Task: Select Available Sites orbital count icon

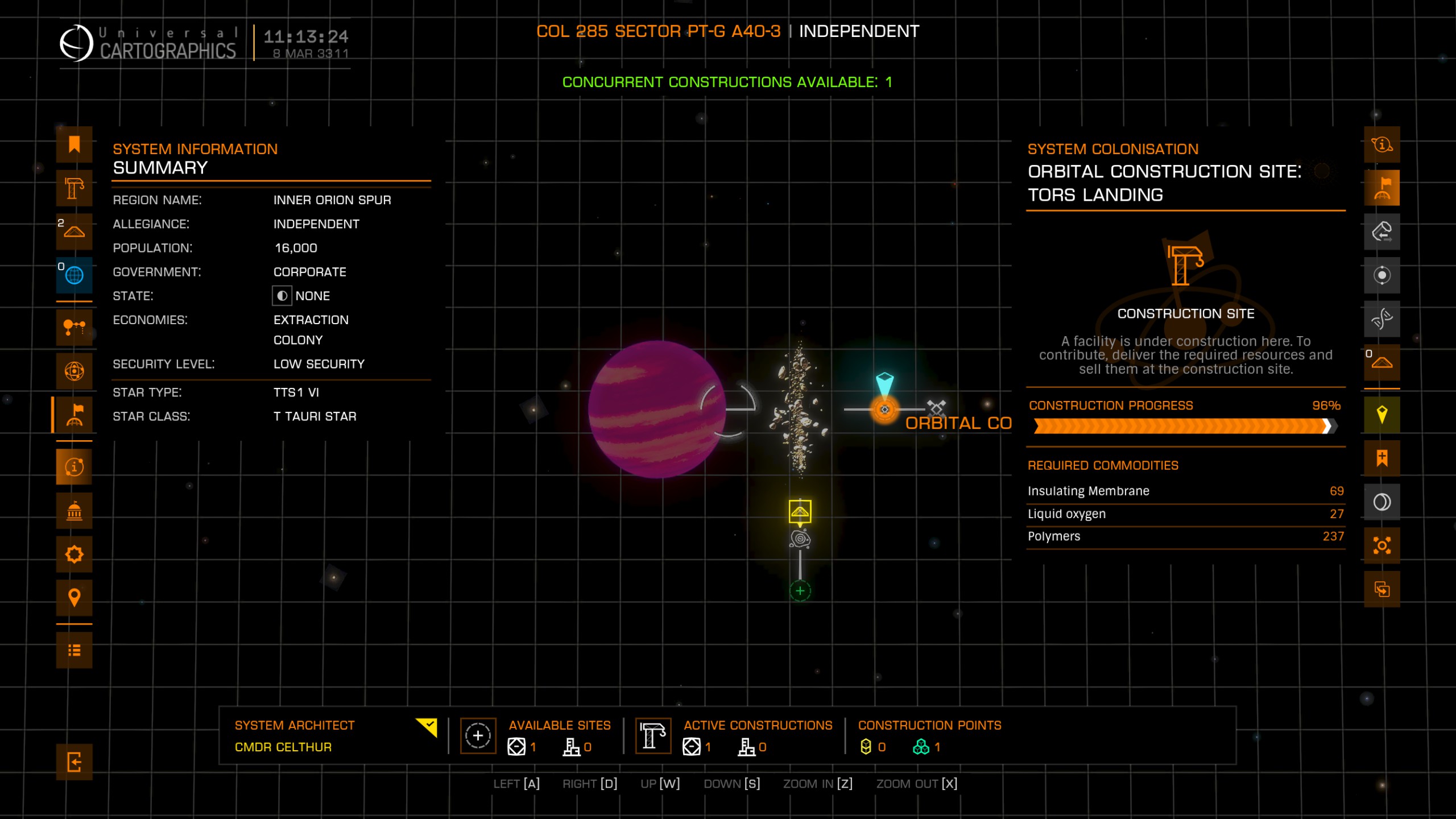Action: point(516,747)
